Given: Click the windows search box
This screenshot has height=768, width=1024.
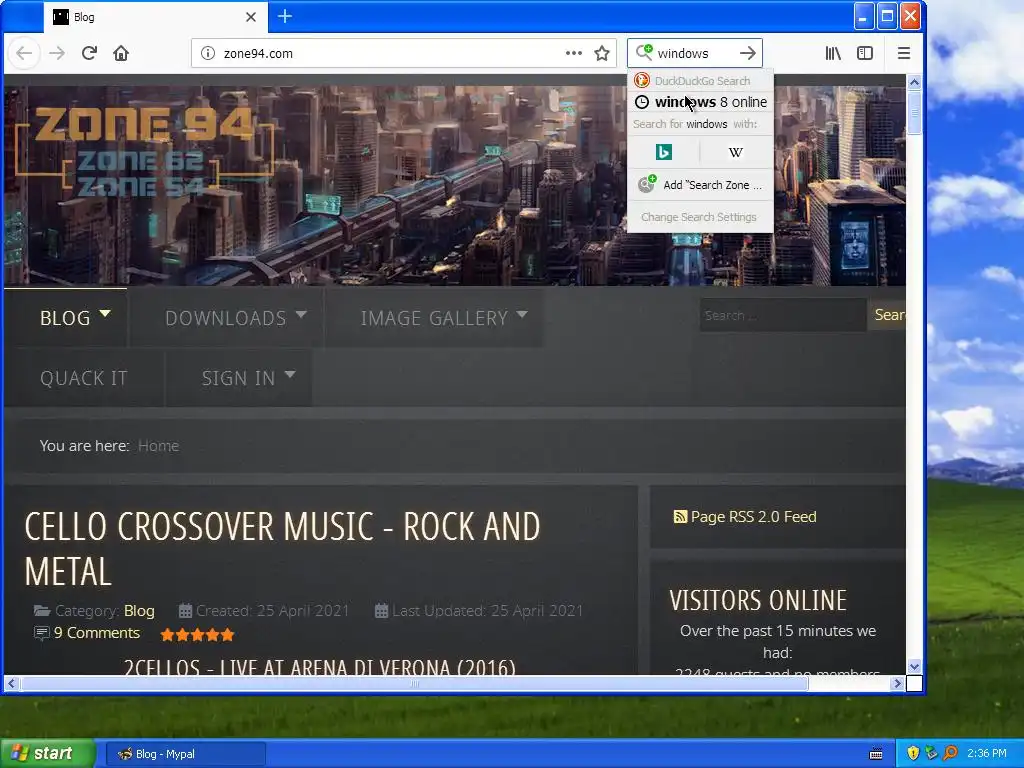Looking at the screenshot, I should click(694, 53).
